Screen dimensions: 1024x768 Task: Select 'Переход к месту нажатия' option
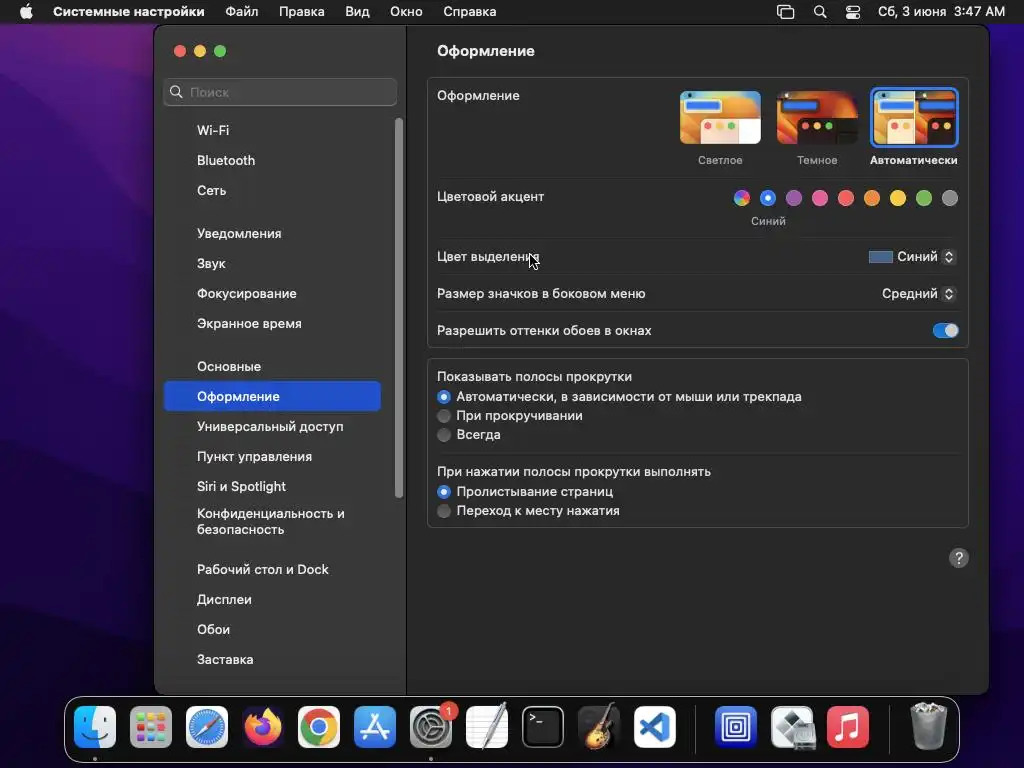444,511
